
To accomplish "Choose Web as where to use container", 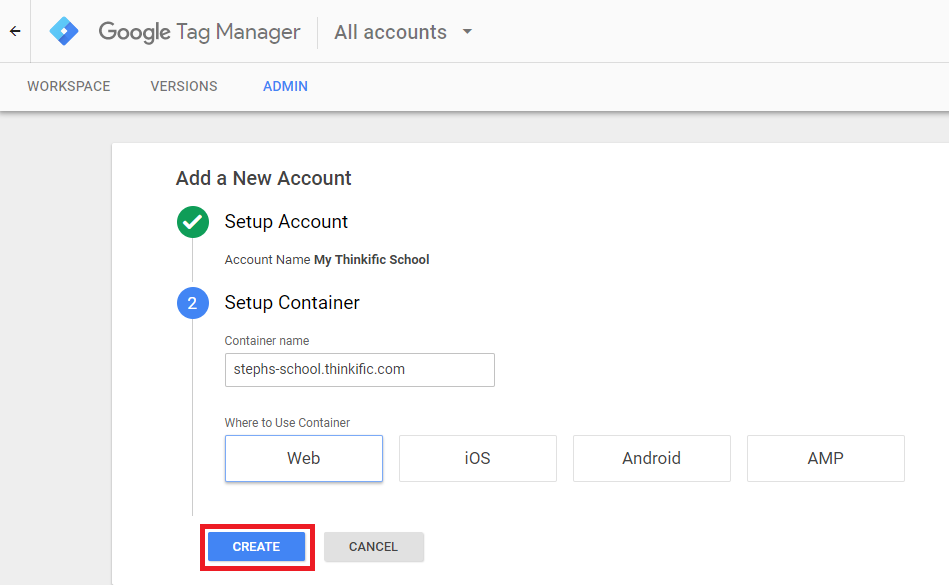I will [303, 458].
